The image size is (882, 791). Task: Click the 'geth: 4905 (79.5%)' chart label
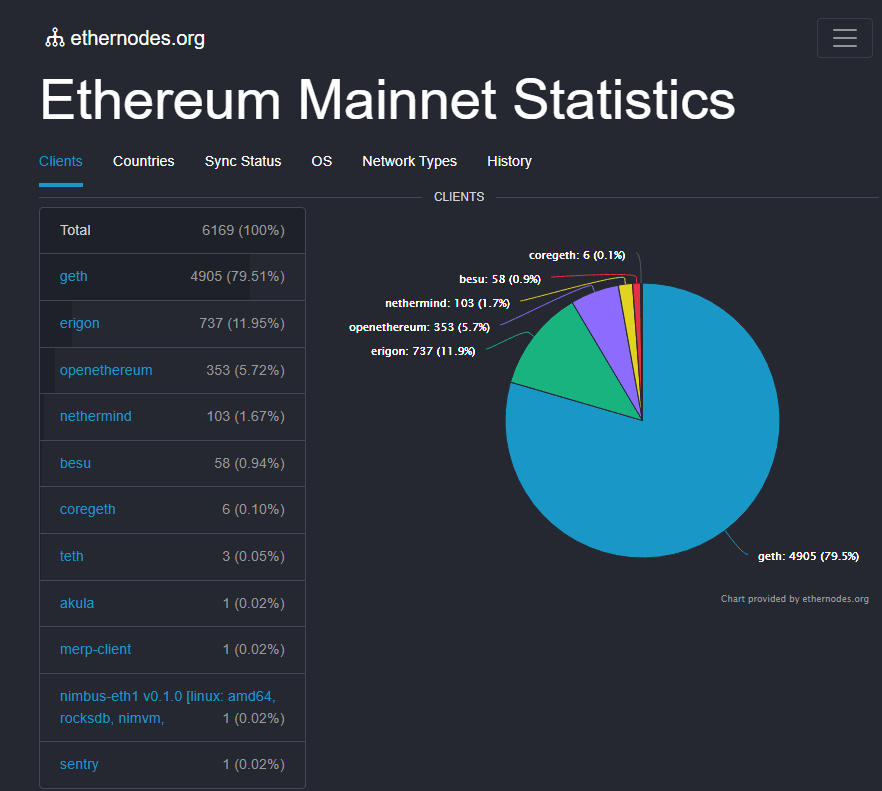808,556
